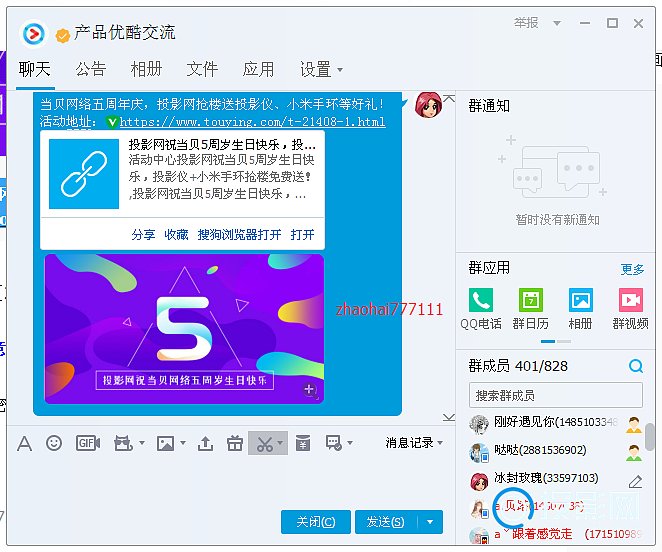The height and width of the screenshot is (552, 662).
Task: Upload a file with the upload icon
Action: [x=205, y=443]
